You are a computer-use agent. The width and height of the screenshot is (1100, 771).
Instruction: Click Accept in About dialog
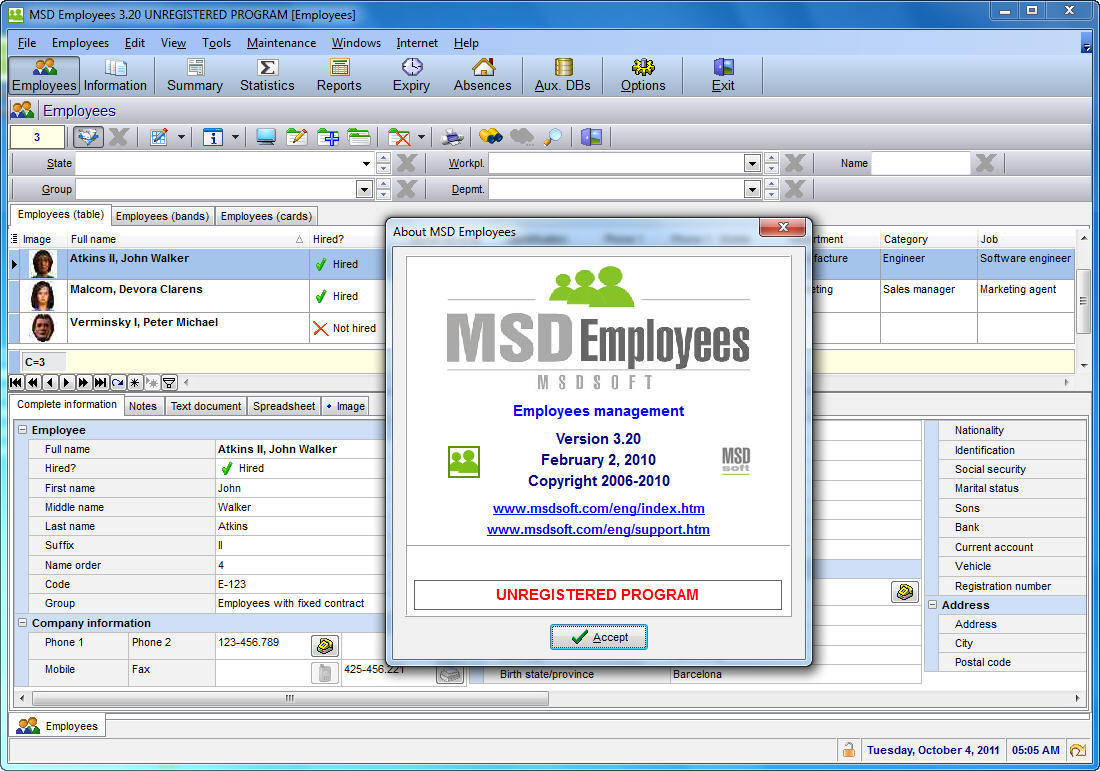point(598,637)
